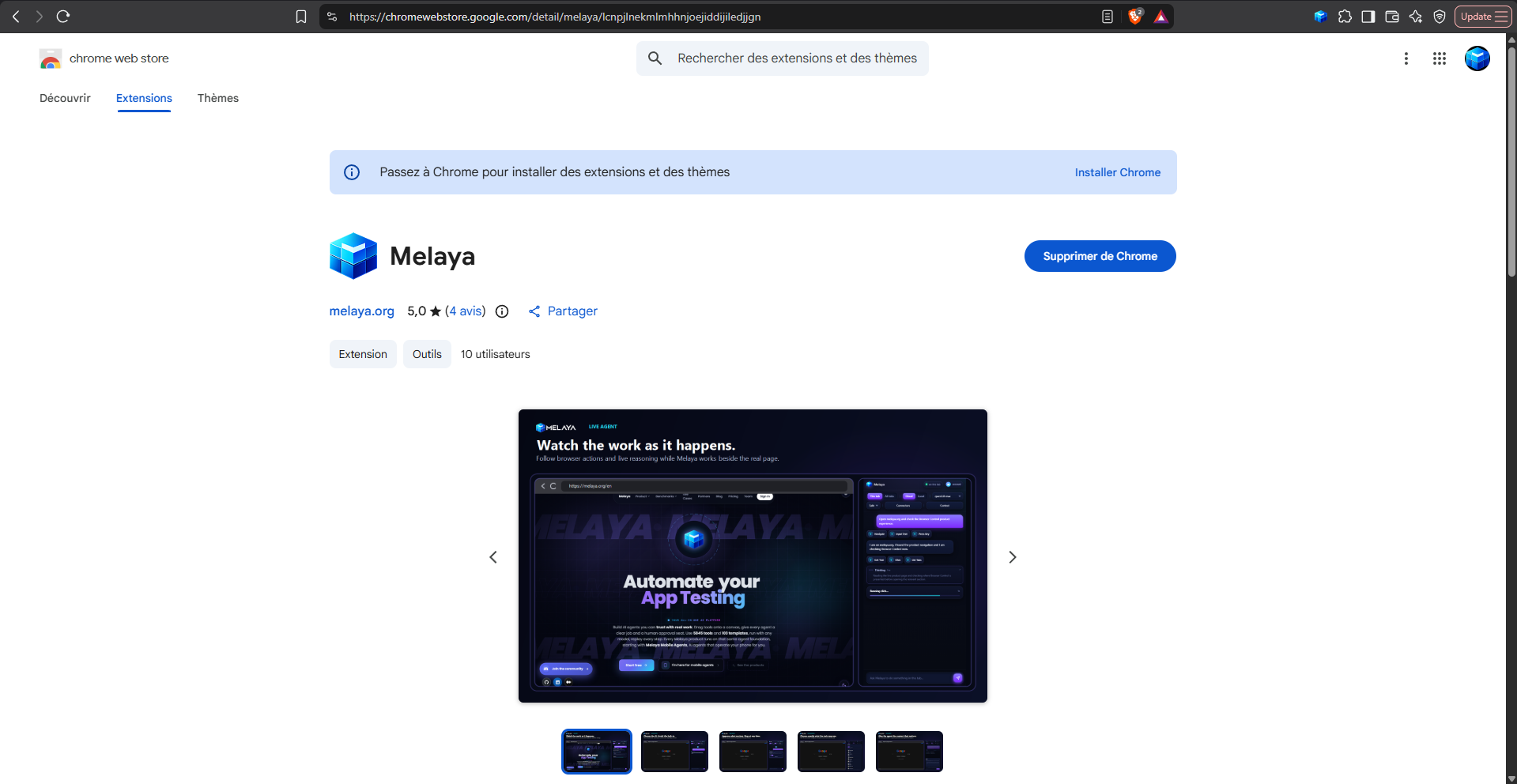
Task: Toggle the browser sidebar panel
Action: point(1368,17)
